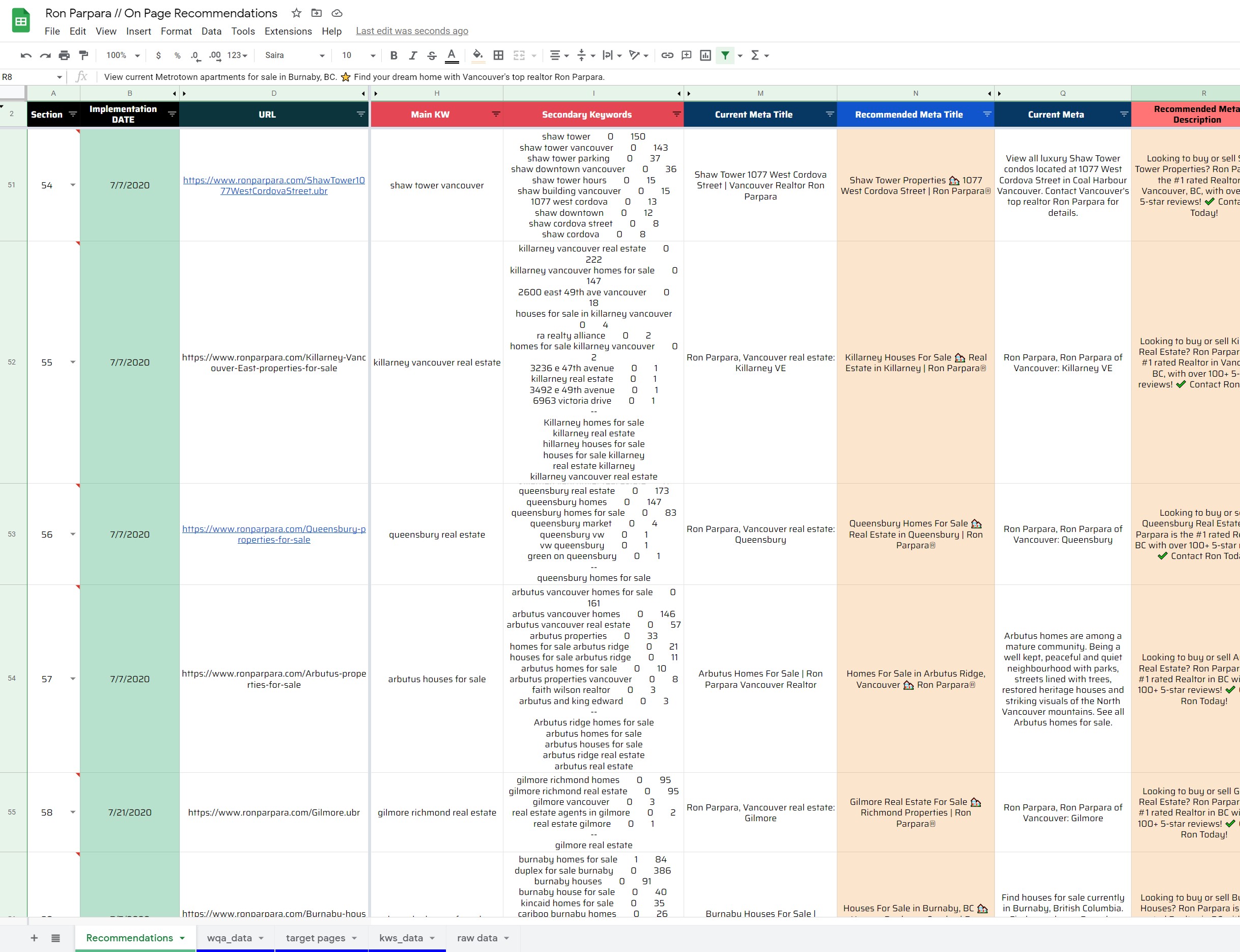Click the Insert comment icon

click(x=686, y=55)
